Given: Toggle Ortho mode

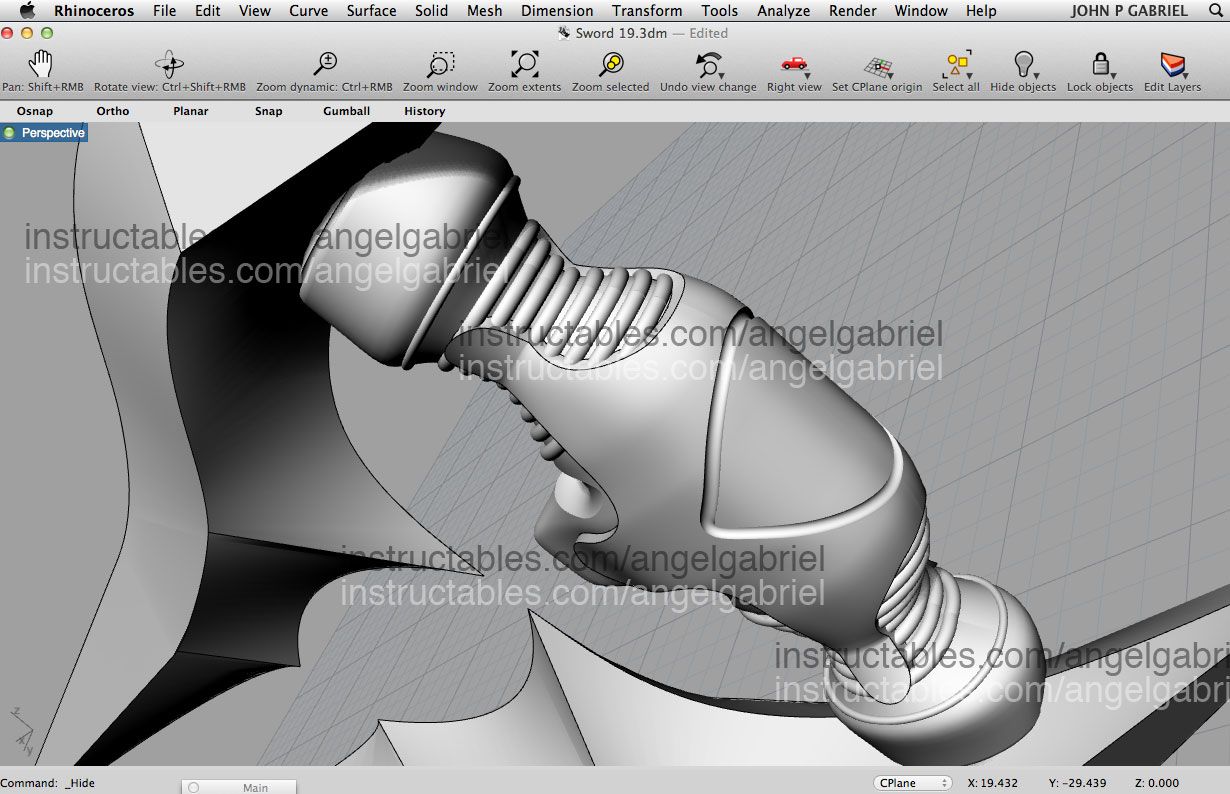Looking at the screenshot, I should click(113, 111).
